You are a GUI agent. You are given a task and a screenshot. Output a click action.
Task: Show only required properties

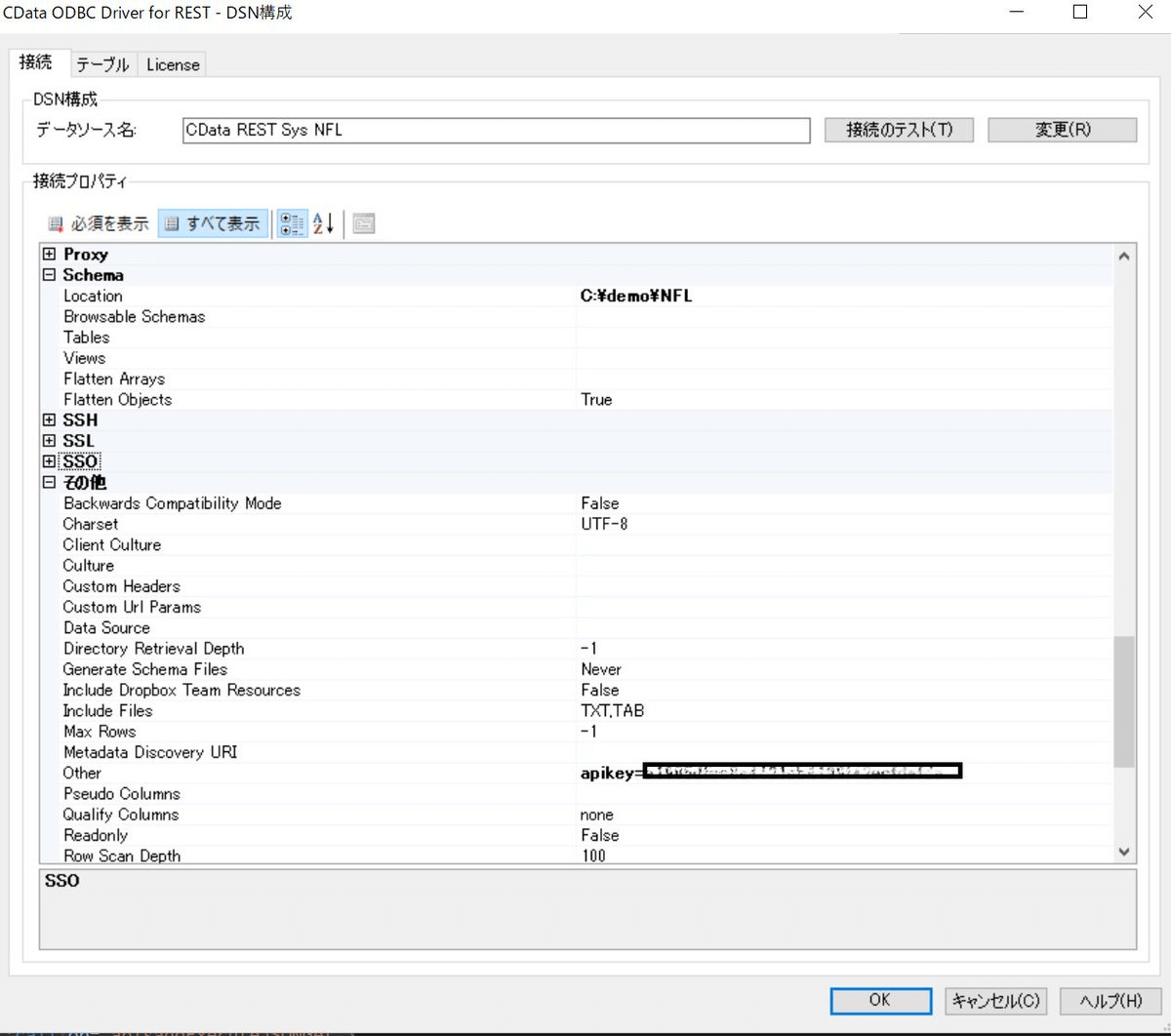tap(99, 223)
